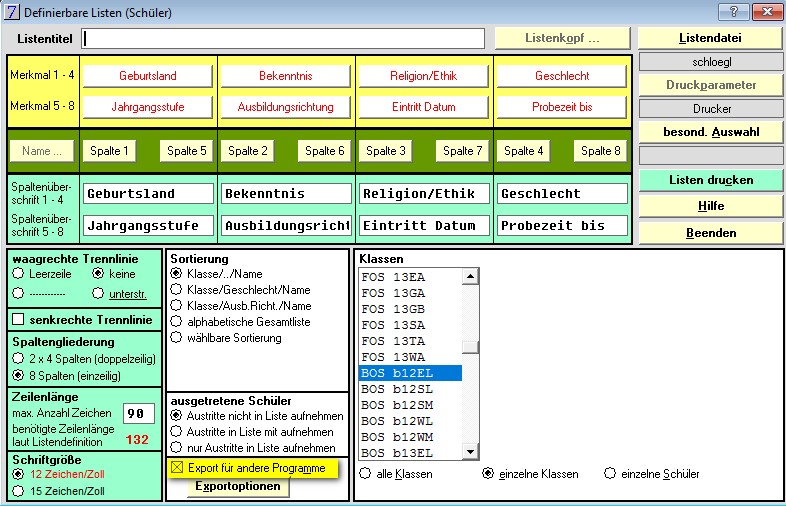
Task: Click the Listentitel text field
Action: (x=283, y=39)
